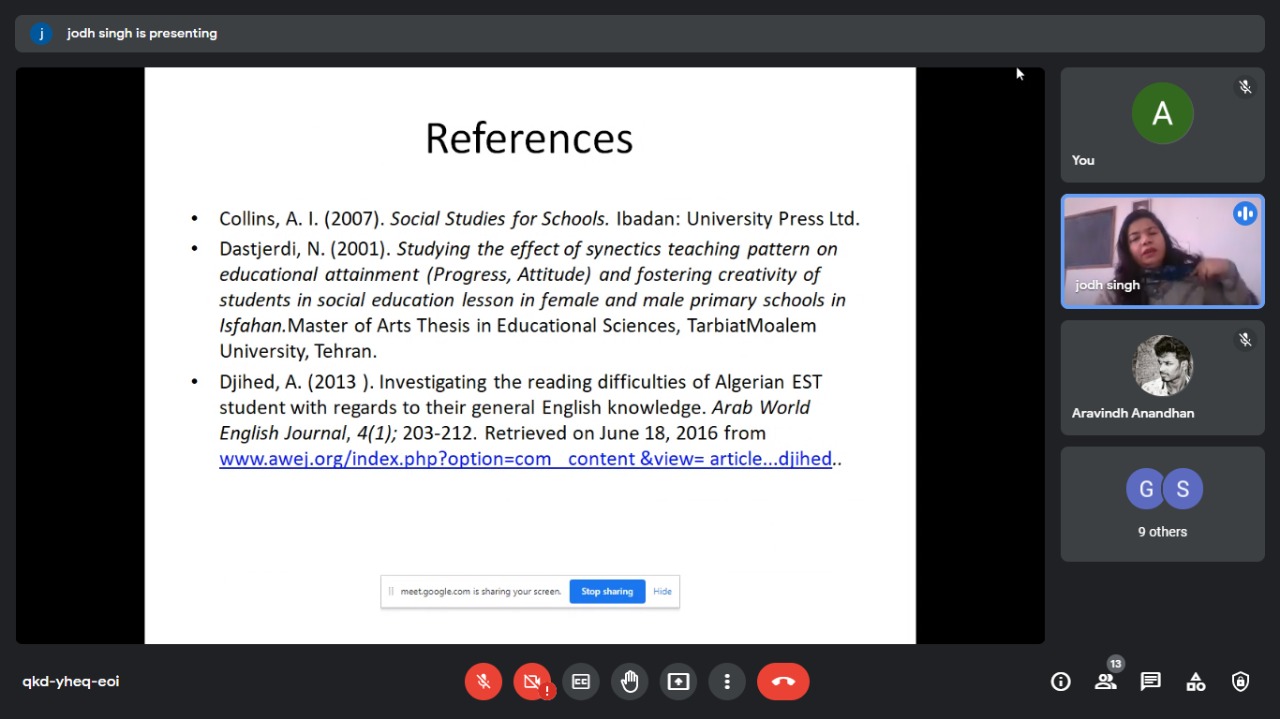Click speaking indicator on jodh singh tile
This screenshot has width=1280, height=719.
(x=1245, y=213)
